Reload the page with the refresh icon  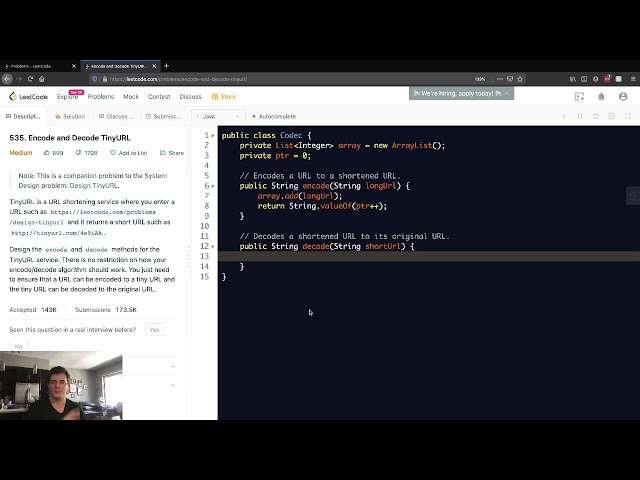coord(30,79)
